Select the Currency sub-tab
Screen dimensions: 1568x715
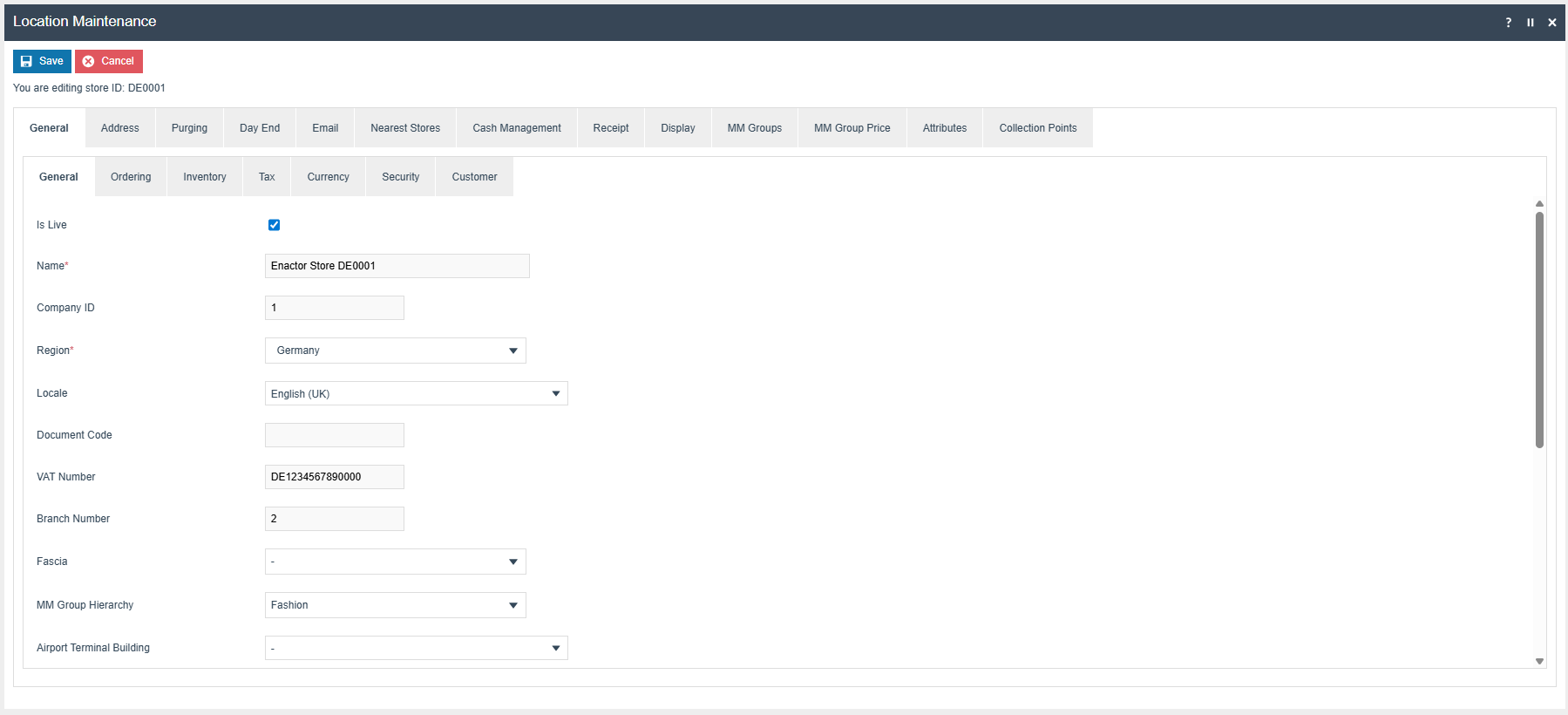(329, 177)
